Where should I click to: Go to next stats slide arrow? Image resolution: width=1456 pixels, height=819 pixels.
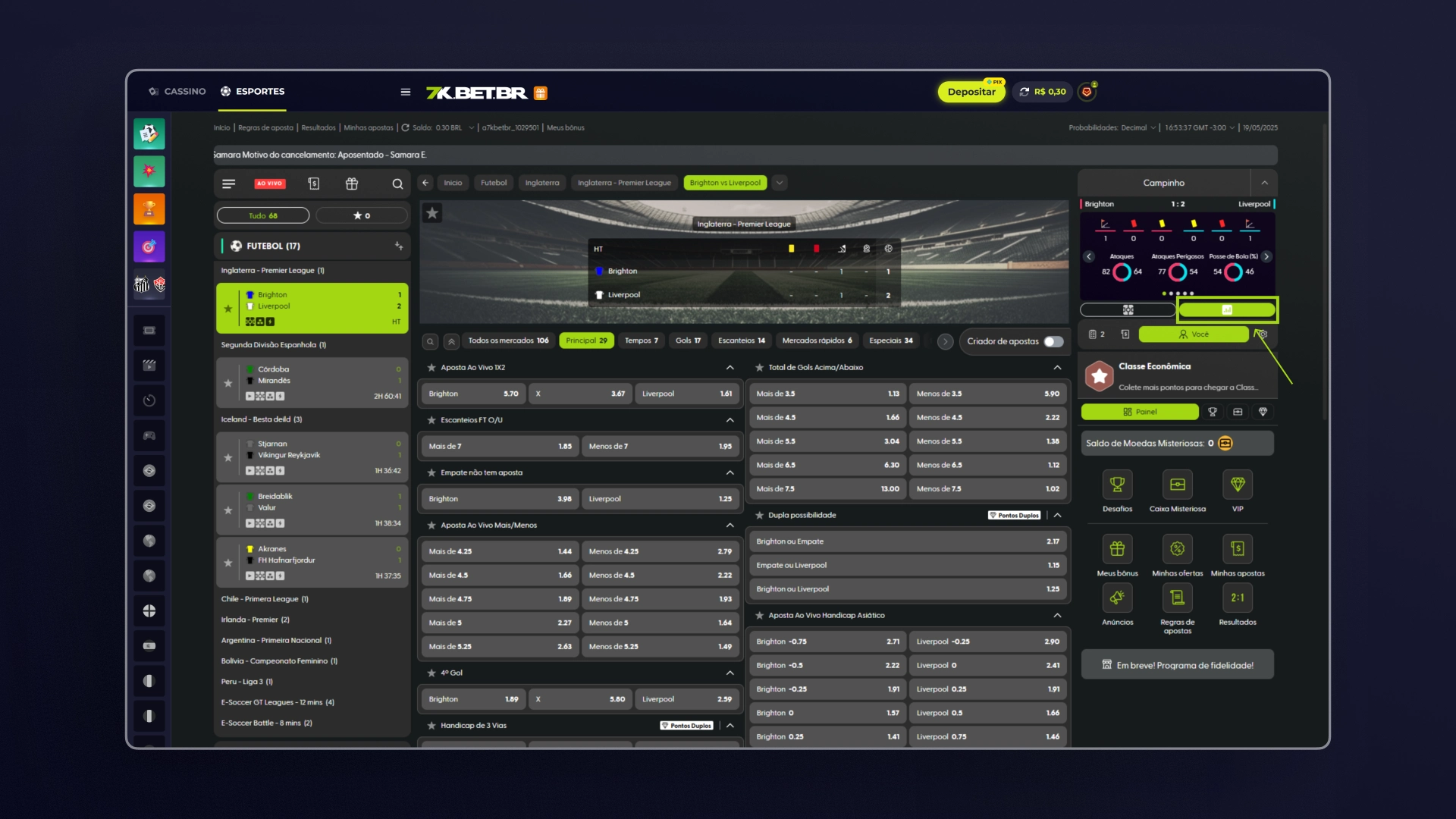tap(1266, 257)
